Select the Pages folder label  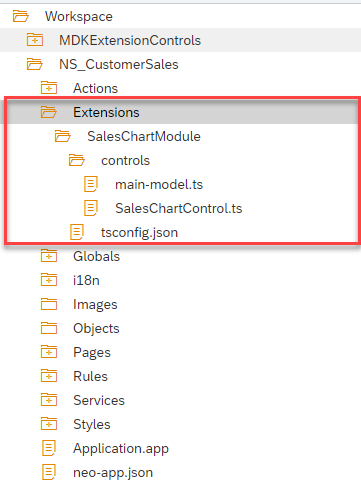pos(92,353)
